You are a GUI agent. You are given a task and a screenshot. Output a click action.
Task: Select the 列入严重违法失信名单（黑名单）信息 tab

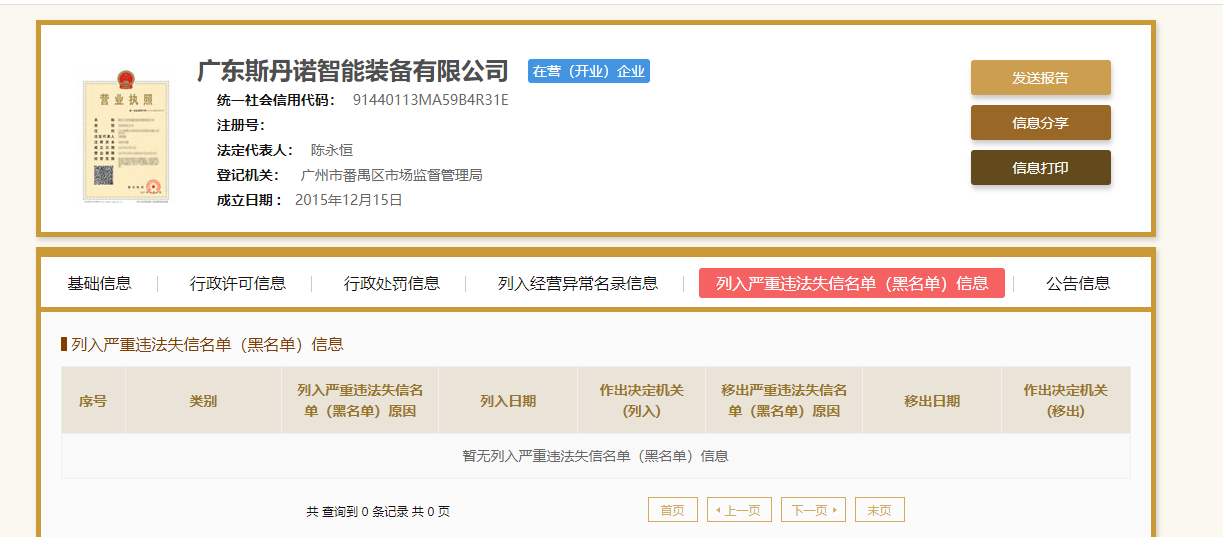(x=852, y=283)
